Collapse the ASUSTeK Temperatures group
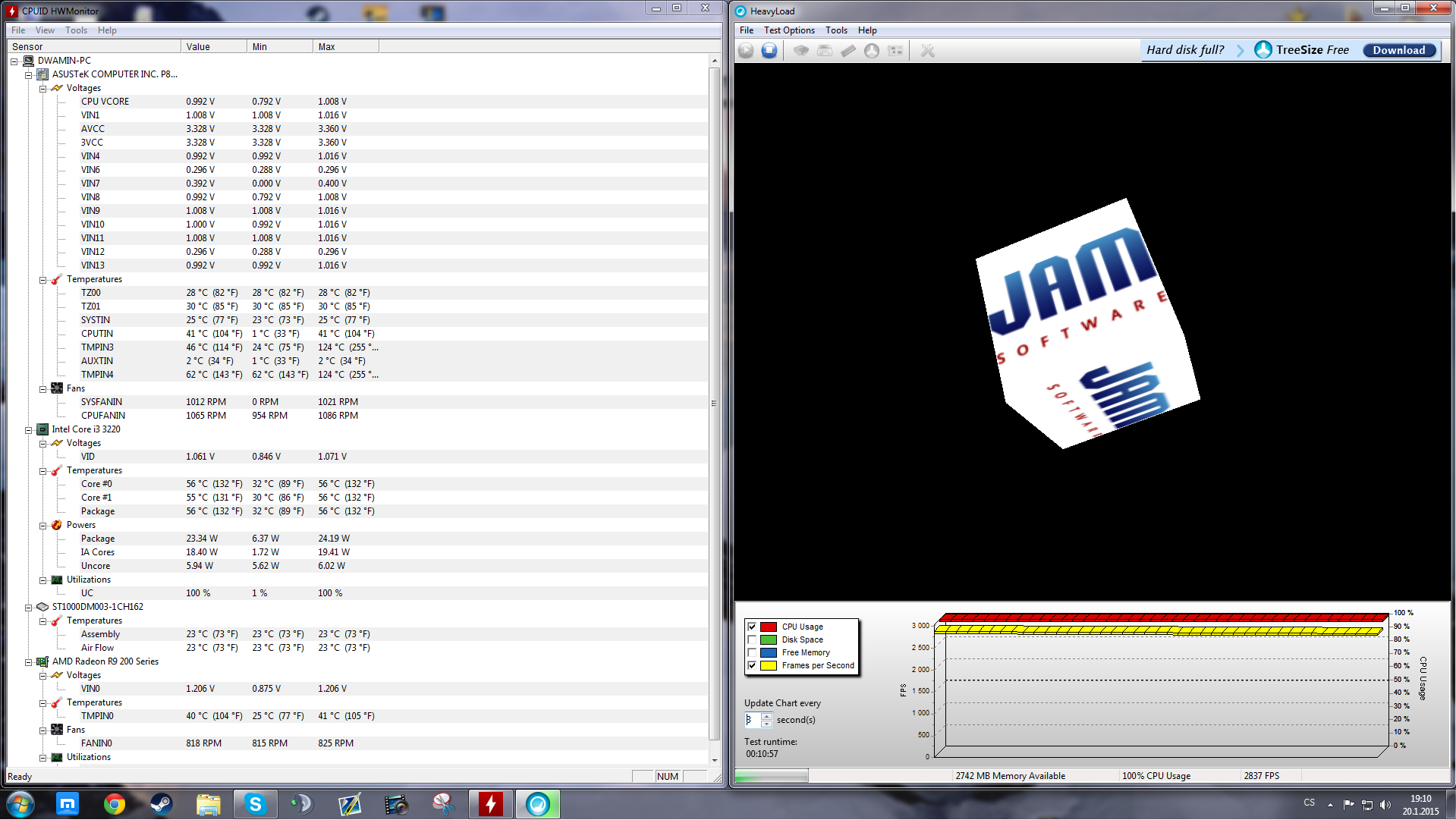1456x820 pixels. click(x=42, y=280)
